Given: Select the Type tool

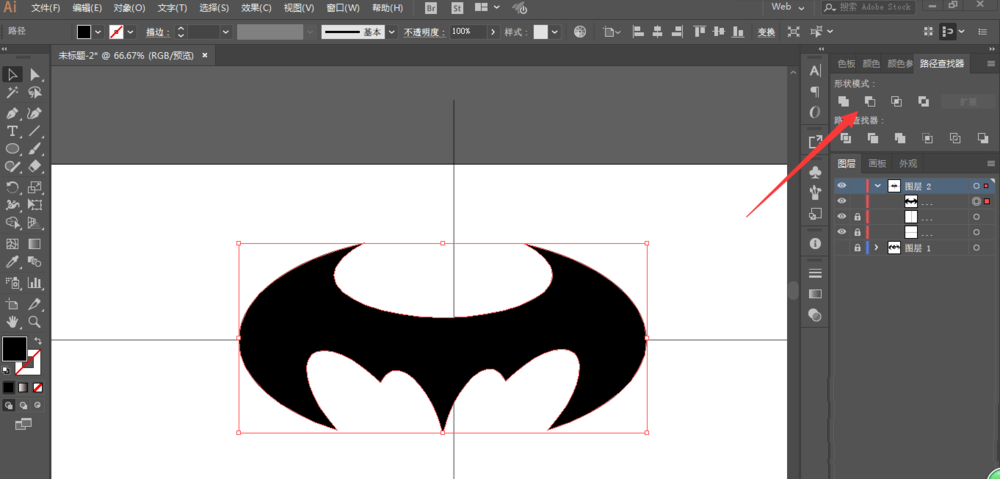Looking at the screenshot, I should 12,131.
